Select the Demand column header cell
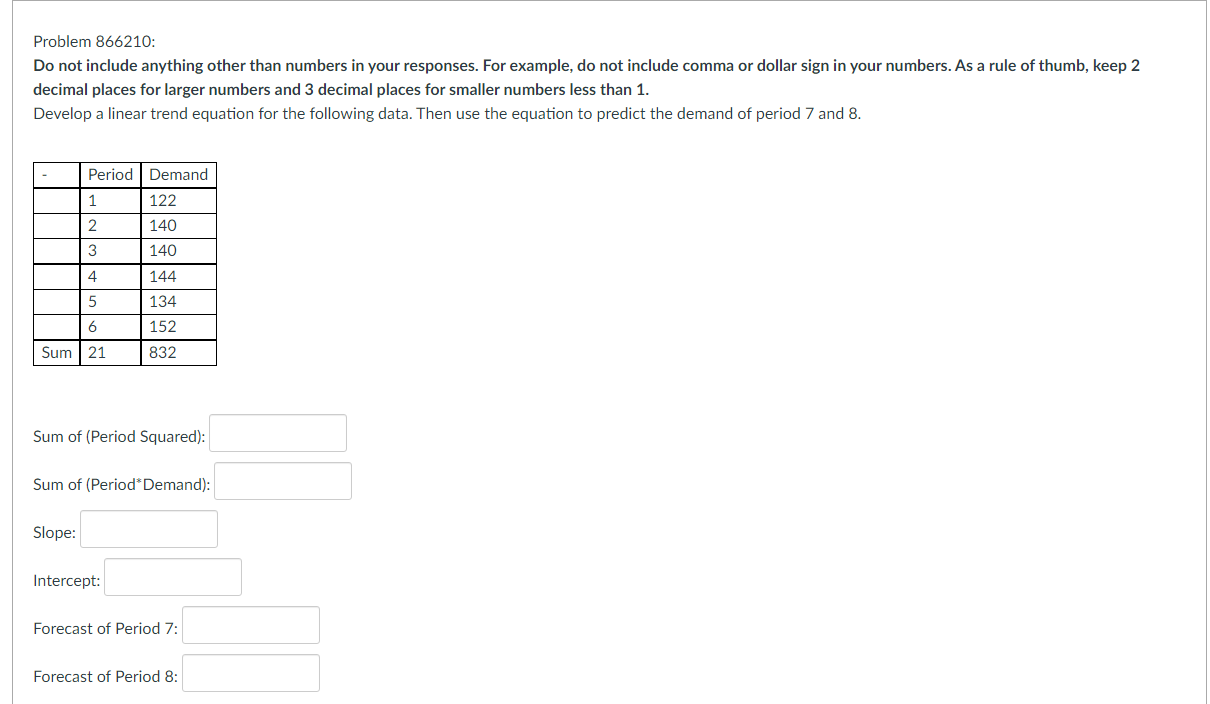Screen dimensions: 1210x704 click(178, 174)
